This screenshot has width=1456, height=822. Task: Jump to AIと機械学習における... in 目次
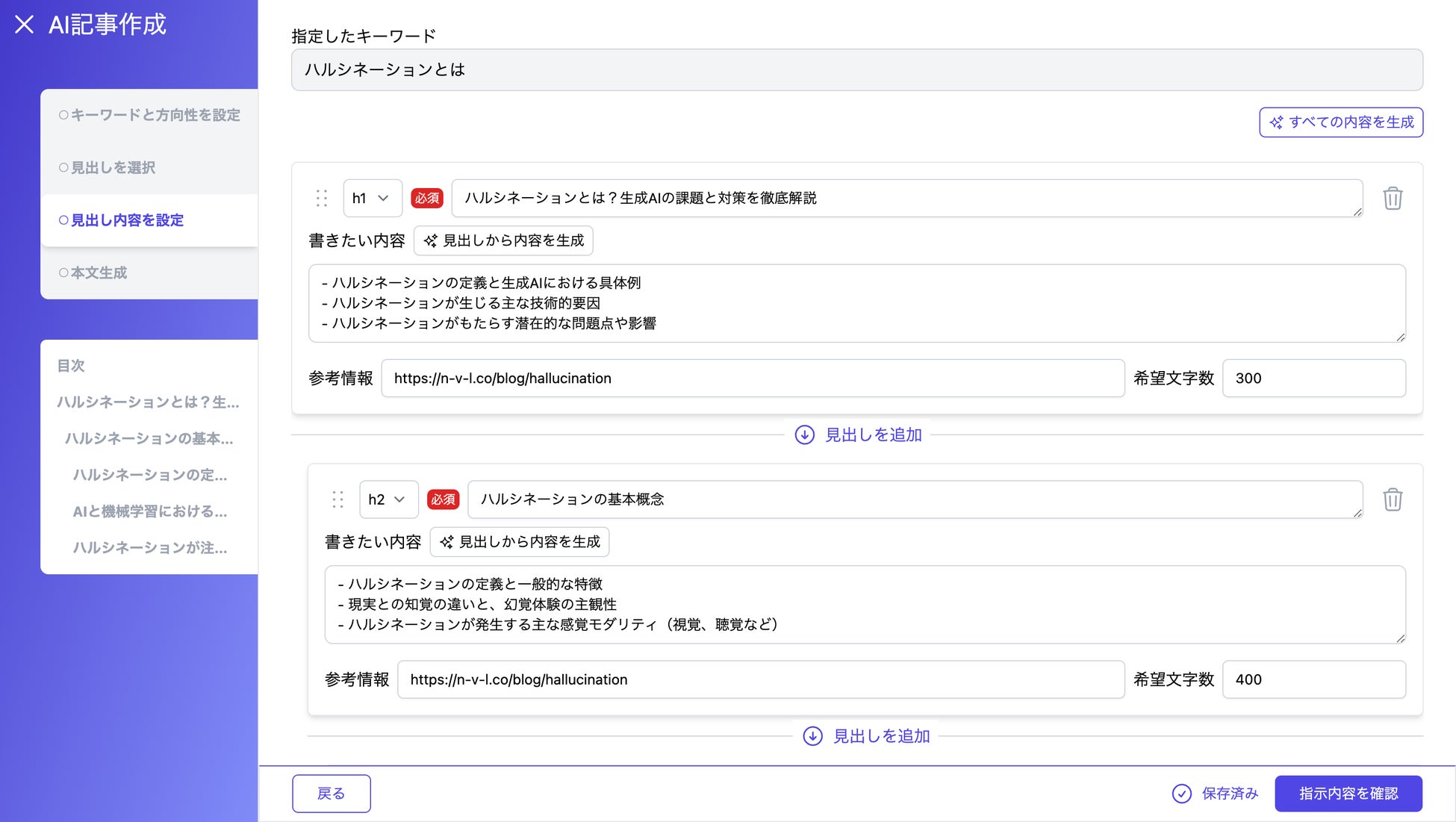click(149, 511)
